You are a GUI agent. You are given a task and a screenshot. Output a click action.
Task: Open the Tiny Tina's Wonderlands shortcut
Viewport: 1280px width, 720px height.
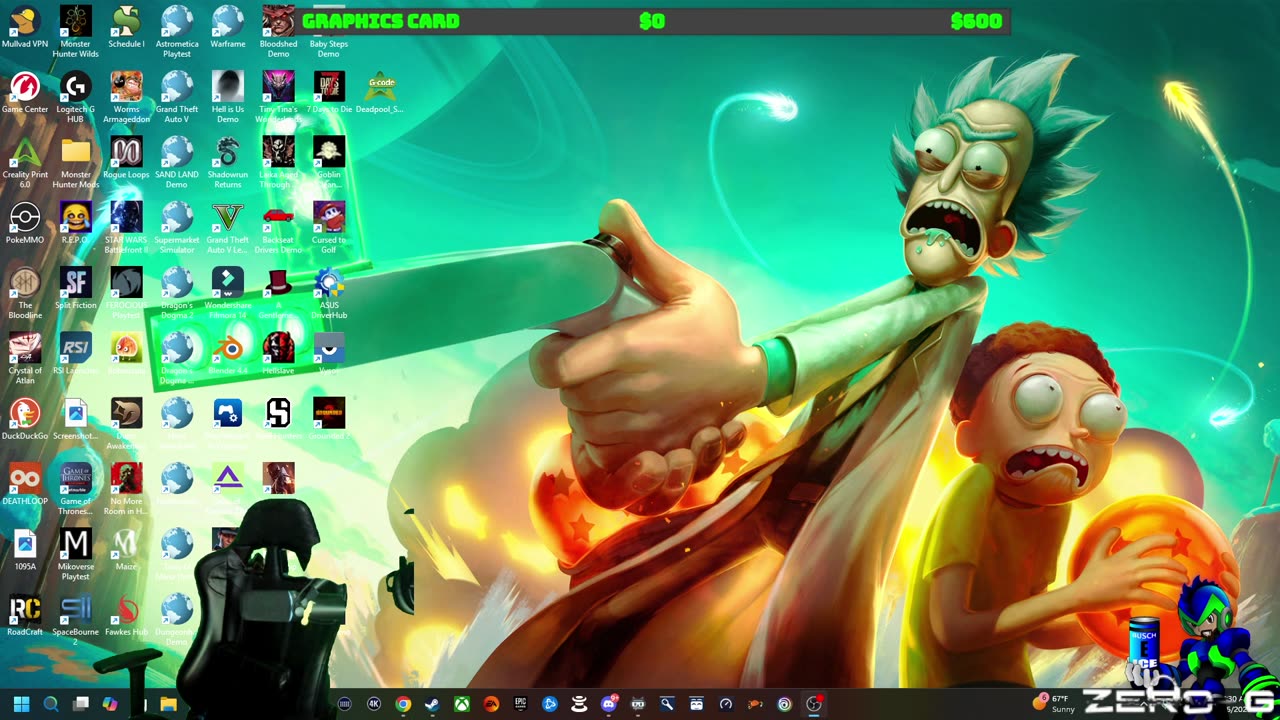278,97
